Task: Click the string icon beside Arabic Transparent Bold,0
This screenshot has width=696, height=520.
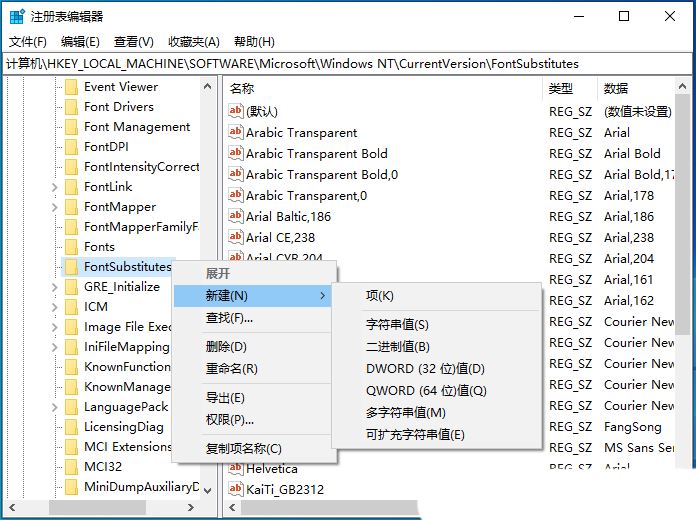Action: point(236,174)
